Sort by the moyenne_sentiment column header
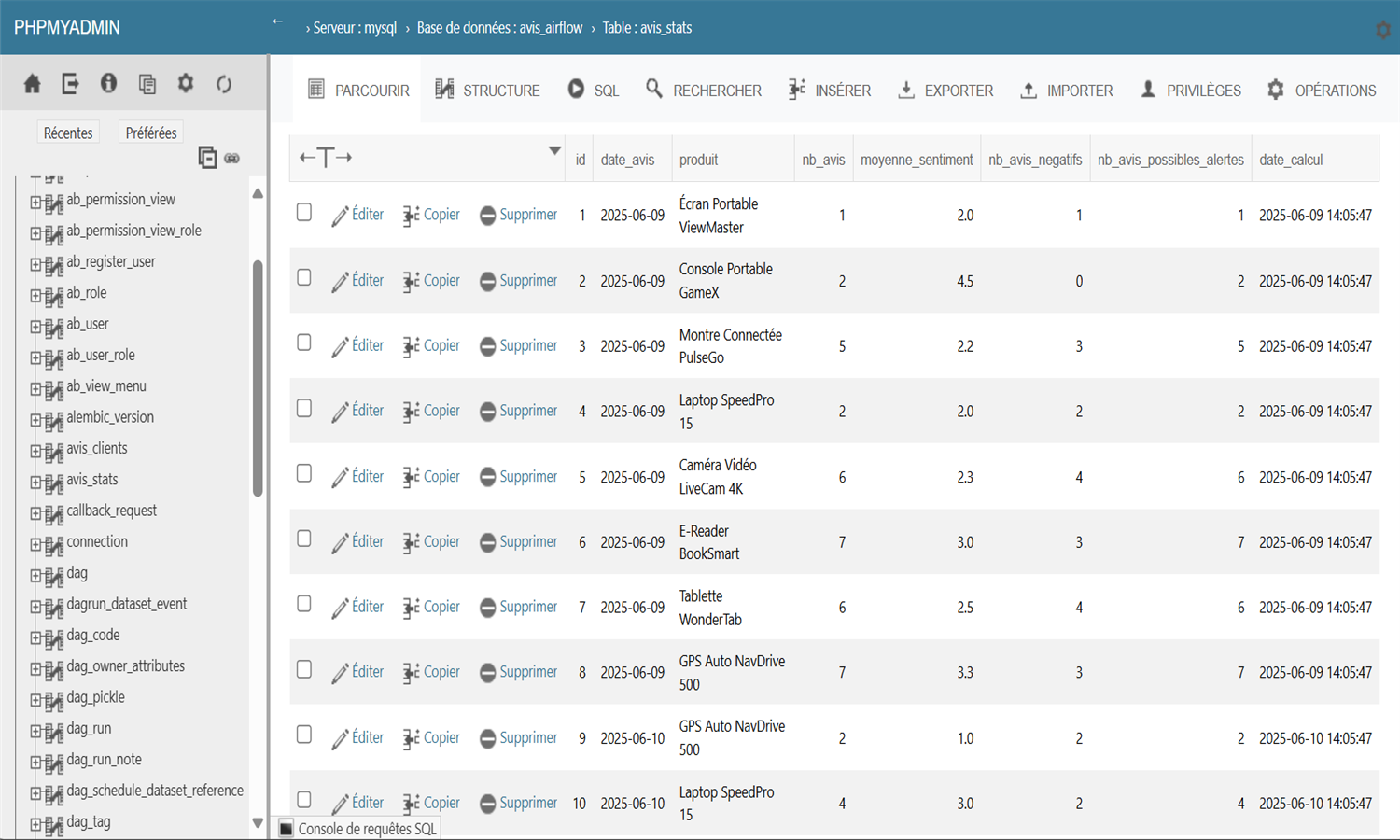 (x=916, y=160)
